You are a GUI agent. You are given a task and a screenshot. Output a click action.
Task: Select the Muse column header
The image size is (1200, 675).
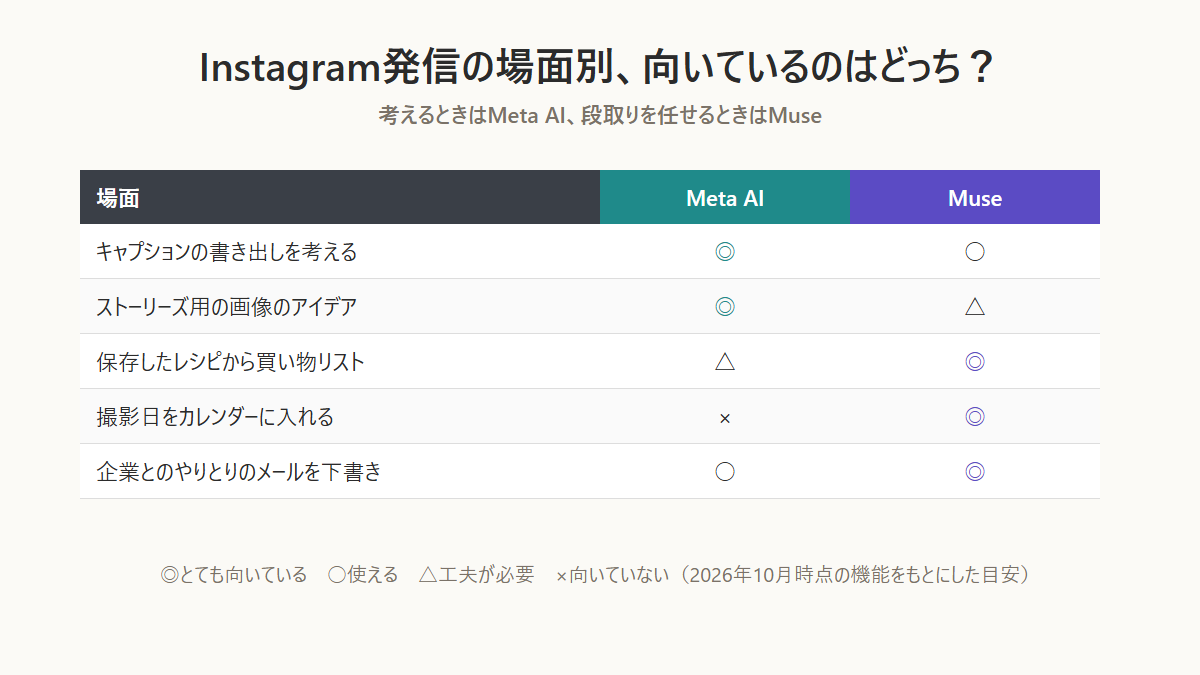coord(975,197)
